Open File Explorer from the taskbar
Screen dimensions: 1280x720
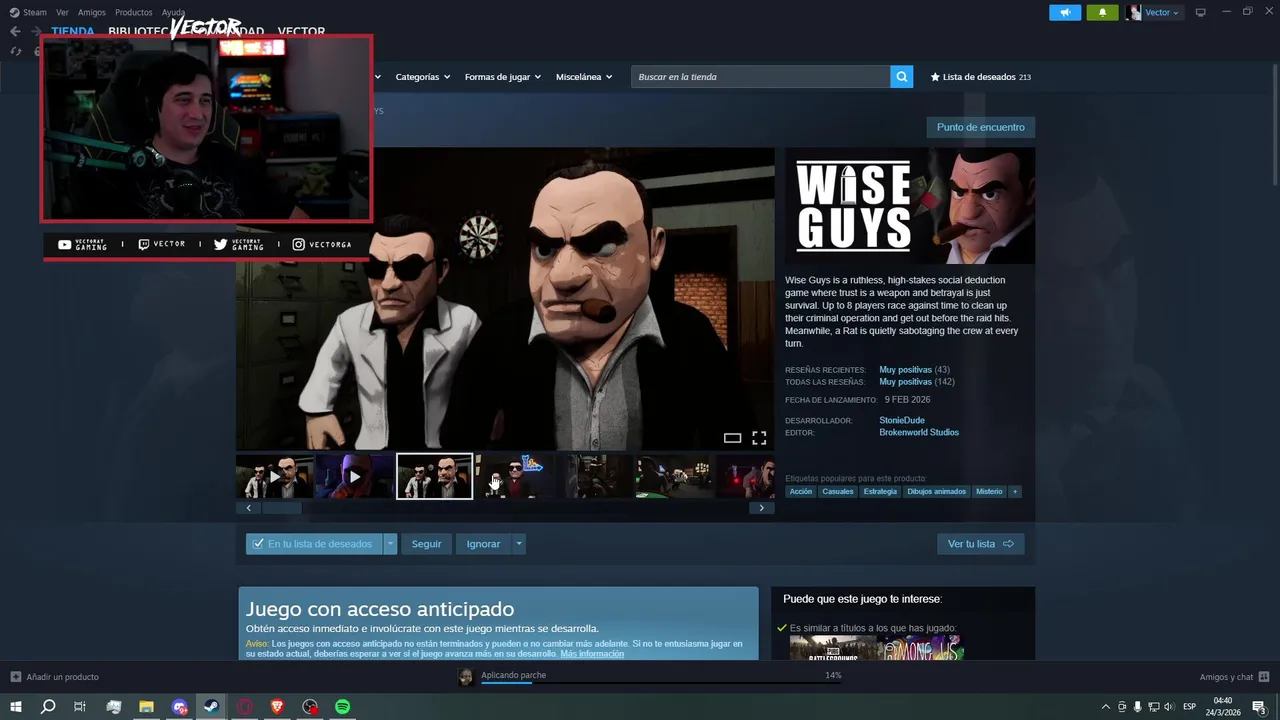[146, 707]
